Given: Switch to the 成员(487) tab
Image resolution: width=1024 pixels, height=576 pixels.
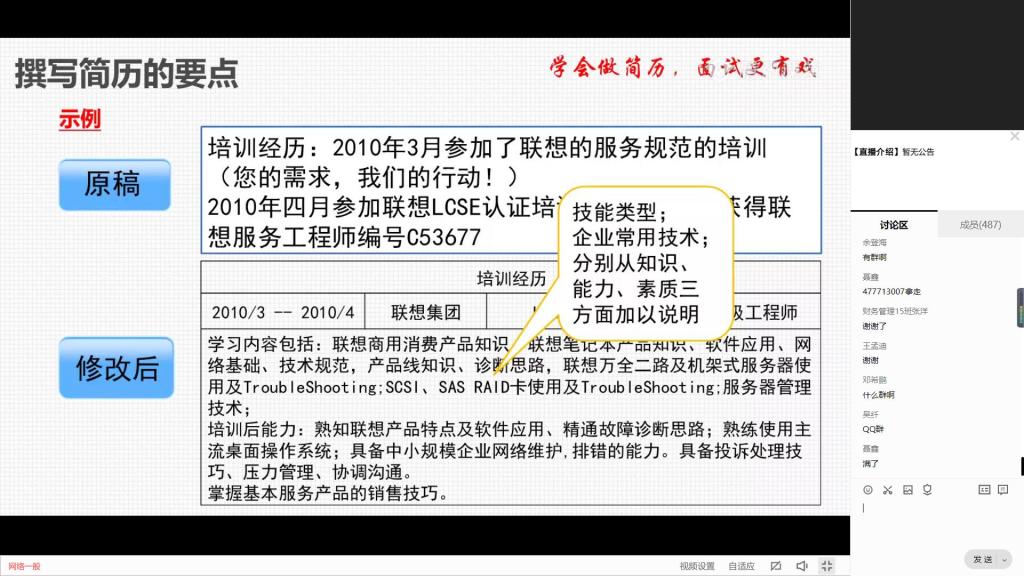Looking at the screenshot, I should tap(980, 225).
